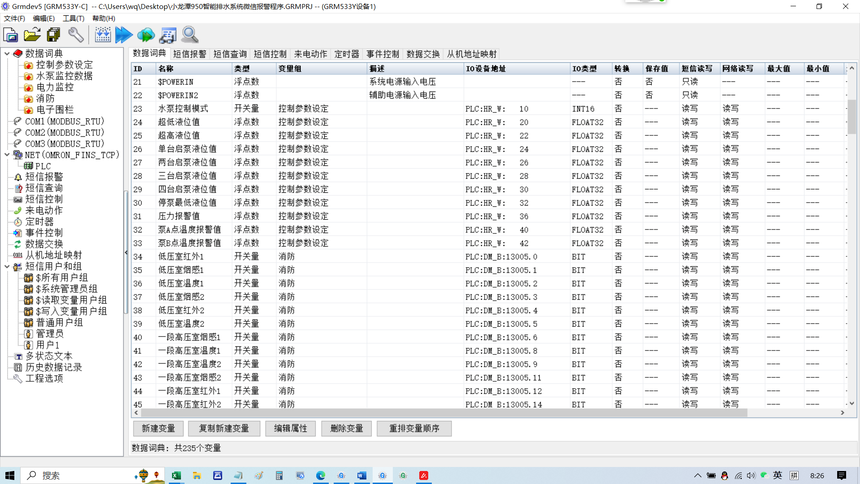Select 历史数据记录 in the tree
860x484 pixels.
[x=53, y=367]
